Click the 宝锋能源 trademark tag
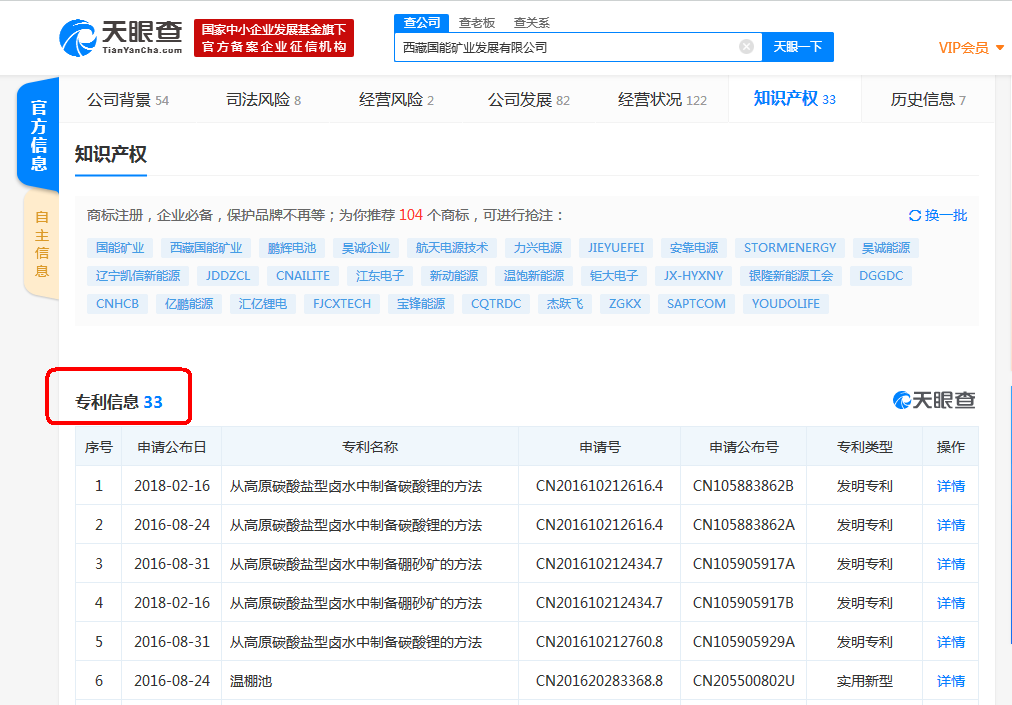 (x=421, y=303)
